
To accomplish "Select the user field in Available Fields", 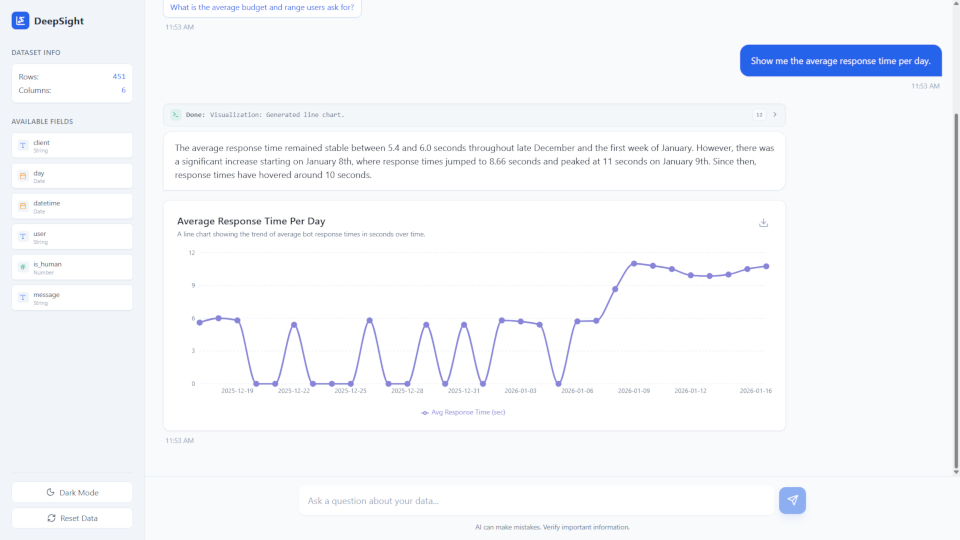I will tap(72, 237).
